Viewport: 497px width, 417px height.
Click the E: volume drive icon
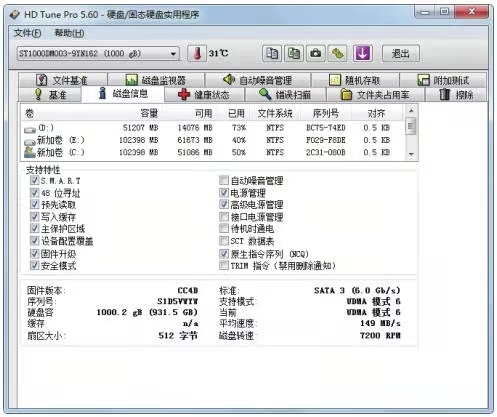[30, 142]
